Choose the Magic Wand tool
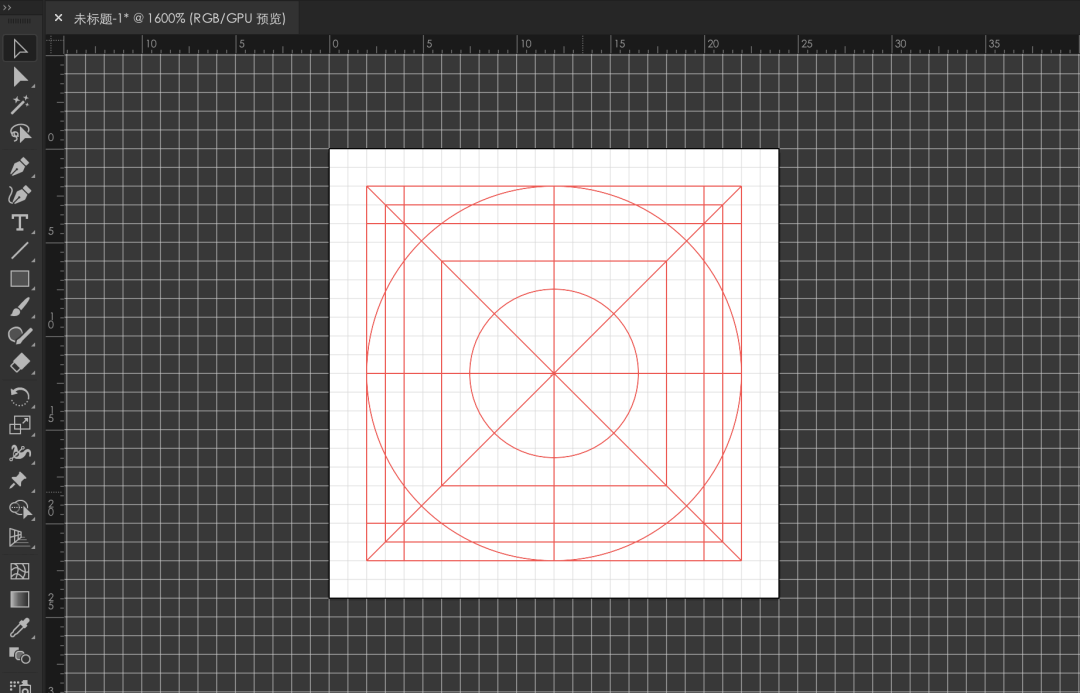1080x693 pixels. (x=19, y=105)
